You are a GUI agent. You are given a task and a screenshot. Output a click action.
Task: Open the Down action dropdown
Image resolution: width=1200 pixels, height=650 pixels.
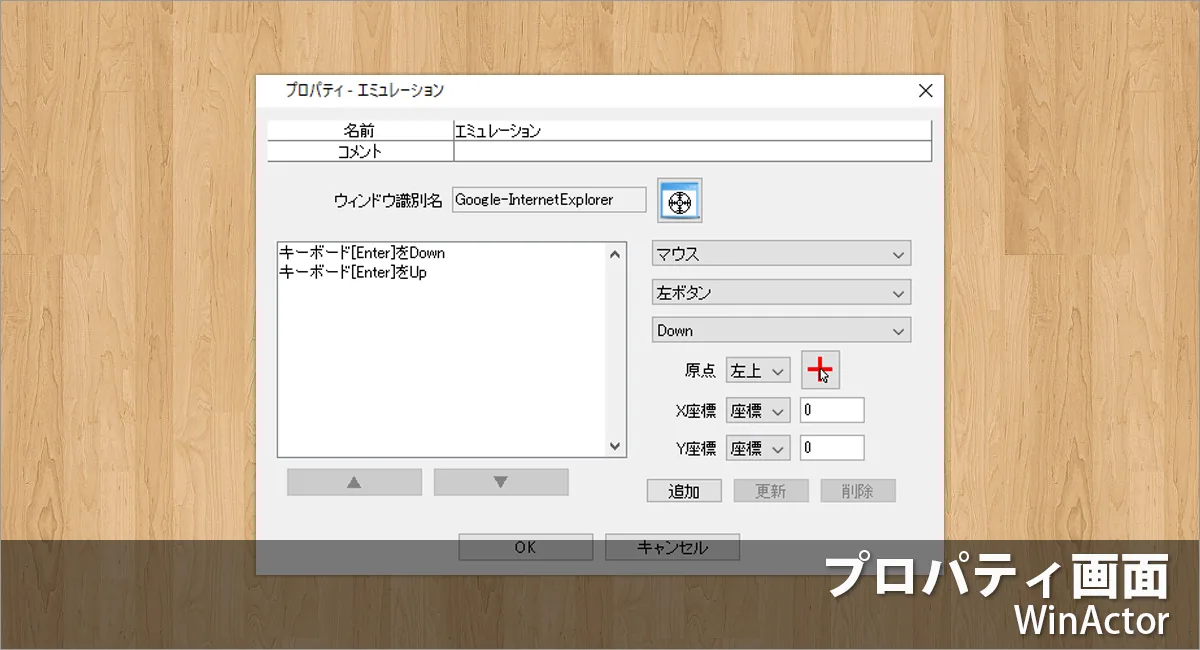781,330
